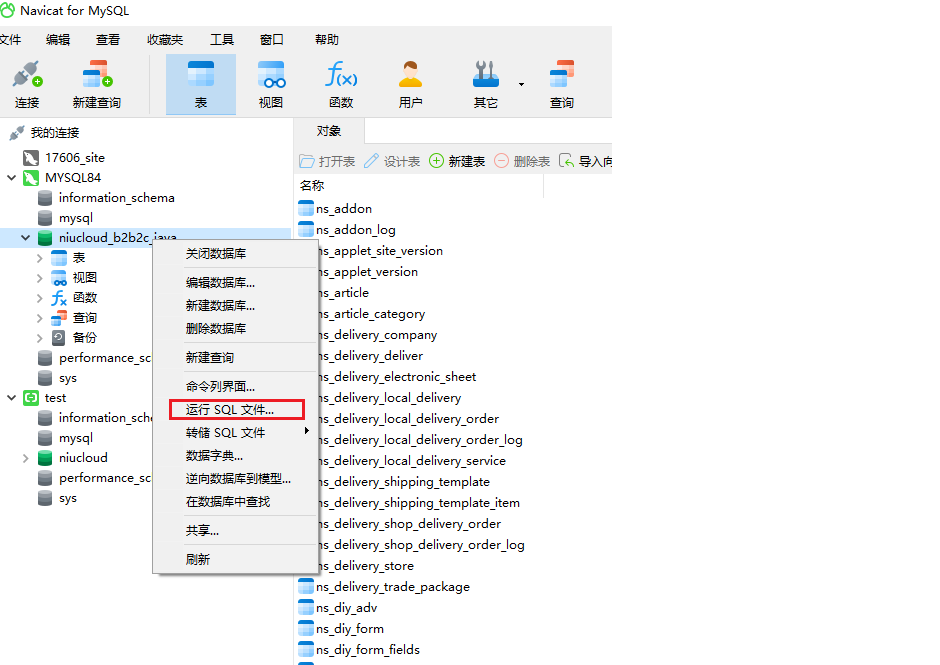Select the ns_diy_adv table icon
This screenshot has height=665, width=940.
pyautogui.click(x=306, y=607)
